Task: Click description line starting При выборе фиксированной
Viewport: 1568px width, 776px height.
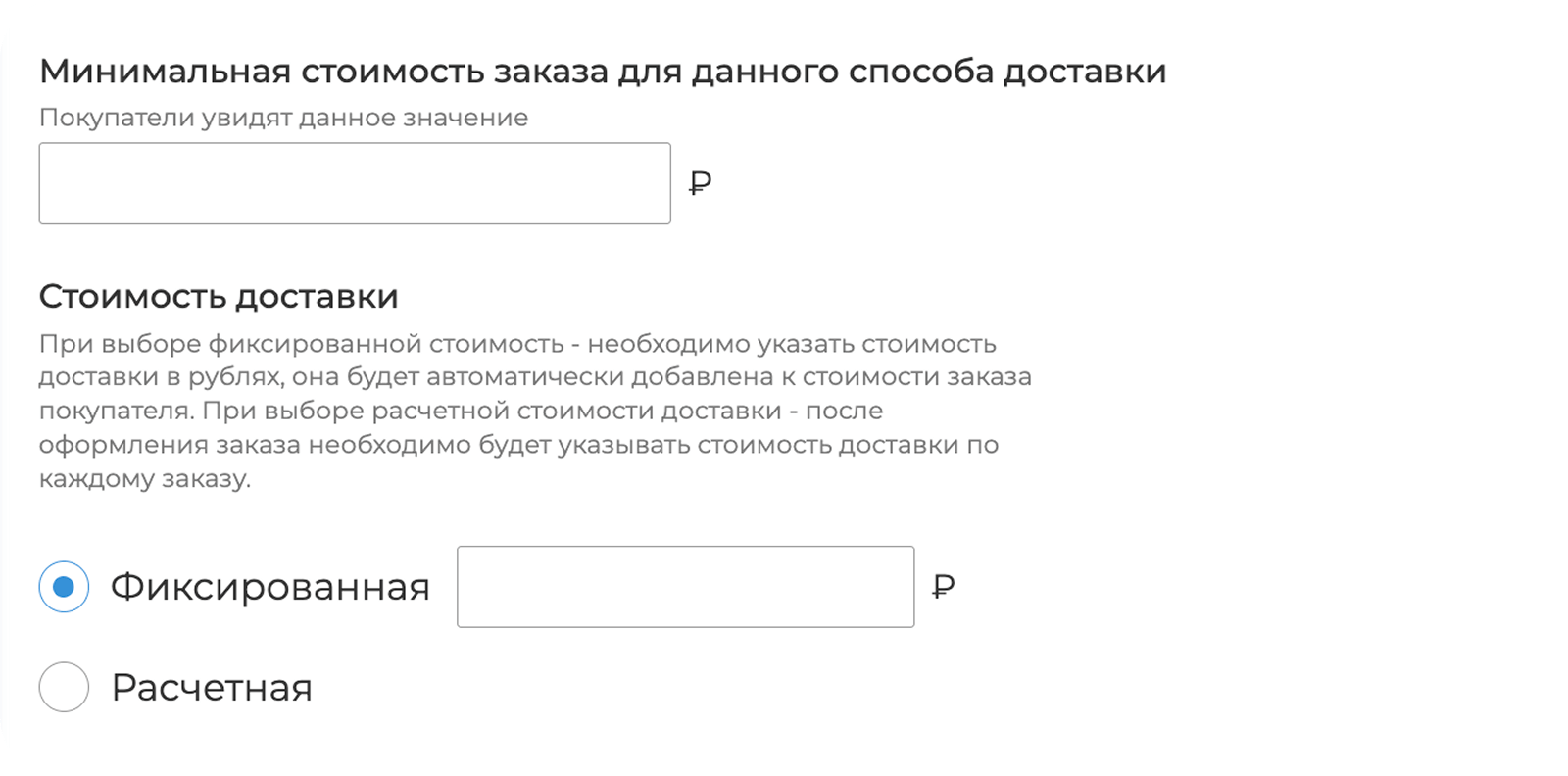Action: pyautogui.click(x=517, y=344)
